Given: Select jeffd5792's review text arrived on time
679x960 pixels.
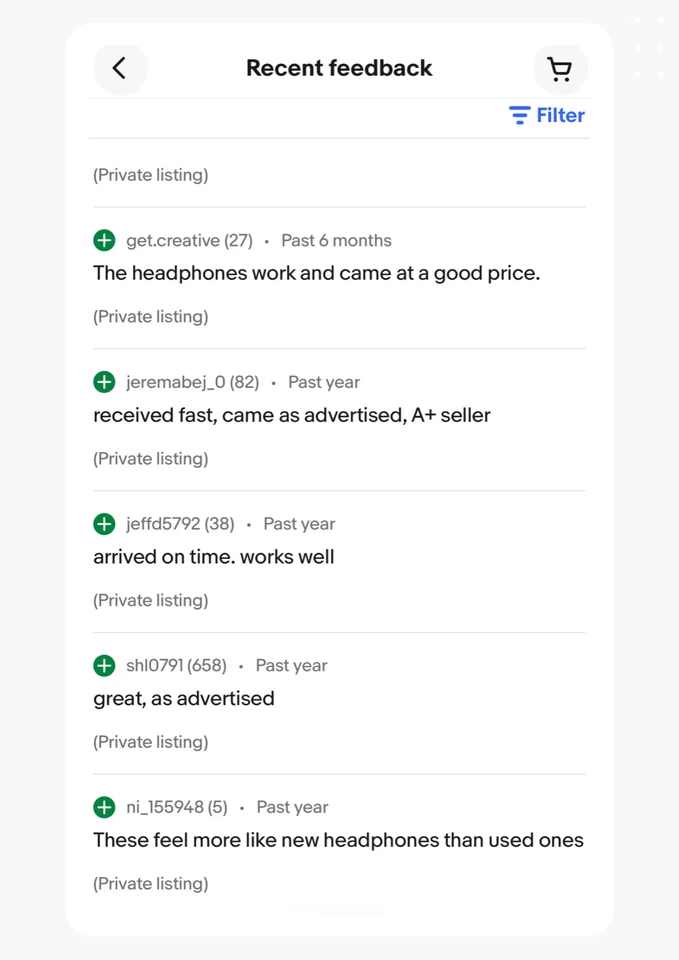Looking at the screenshot, I should click(x=213, y=557).
